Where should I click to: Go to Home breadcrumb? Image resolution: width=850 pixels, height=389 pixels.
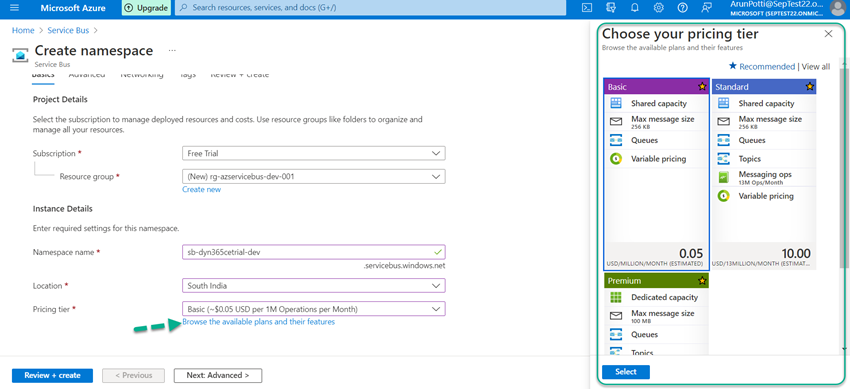(23, 30)
